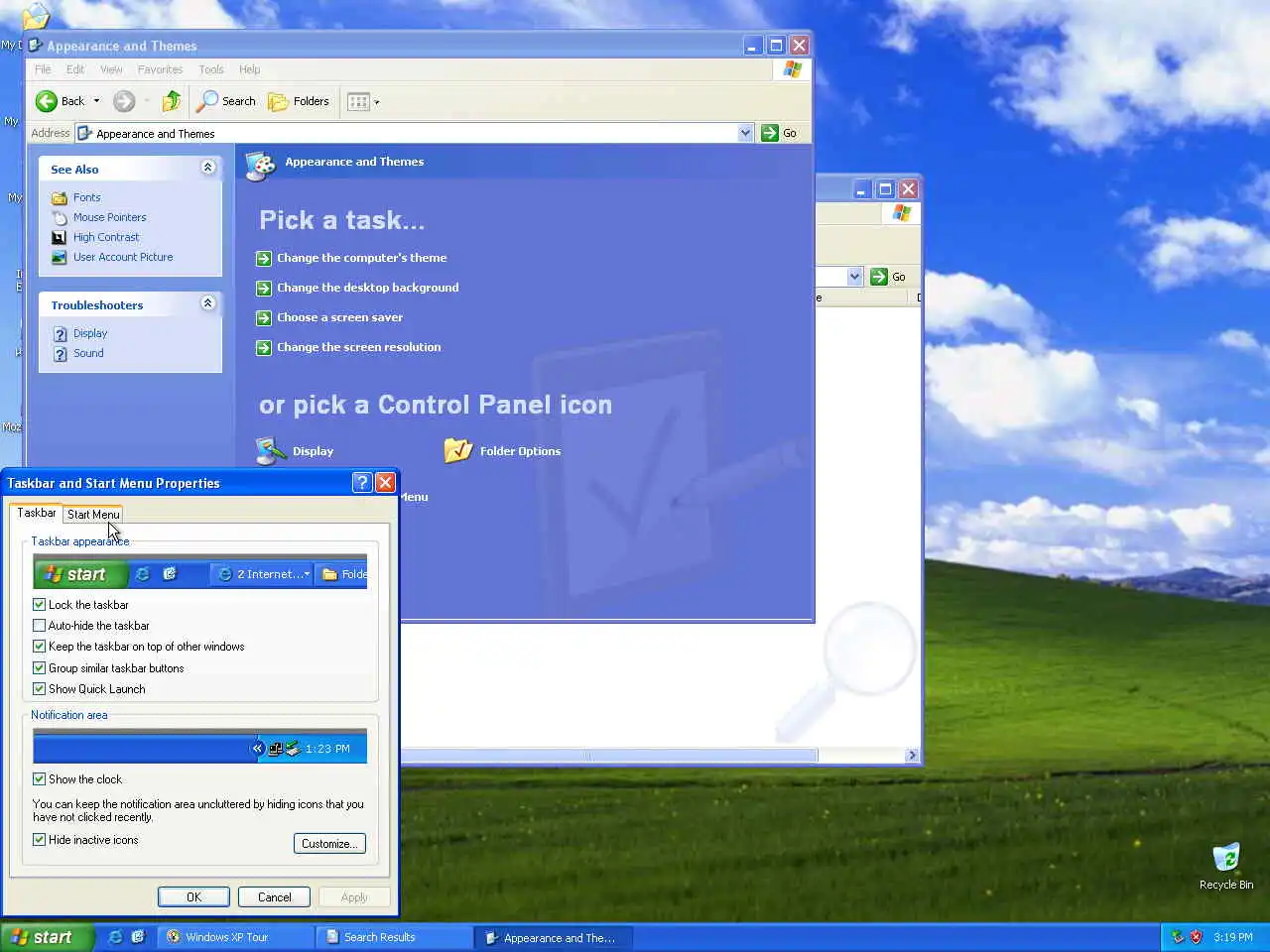Collapse the See Also panel
The image size is (1270, 952).
coord(207,168)
